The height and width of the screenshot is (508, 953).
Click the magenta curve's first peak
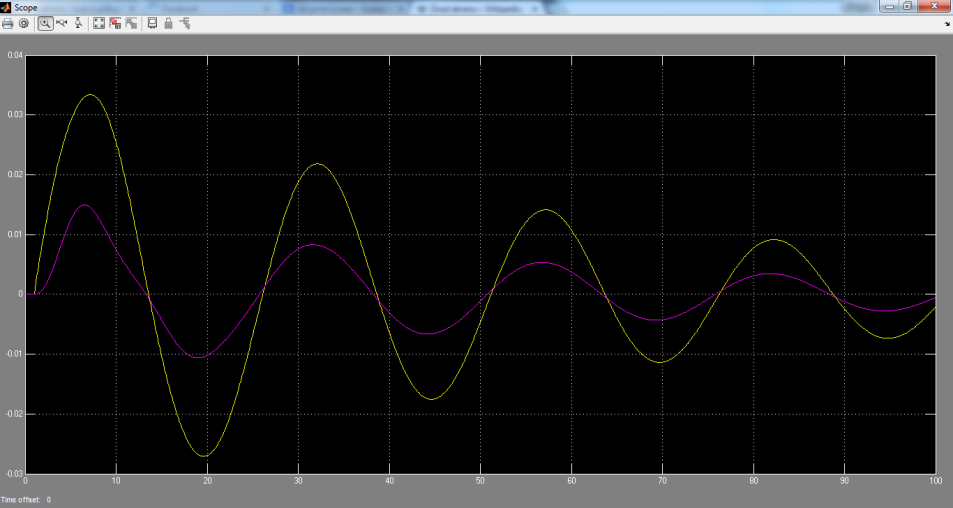click(x=84, y=205)
